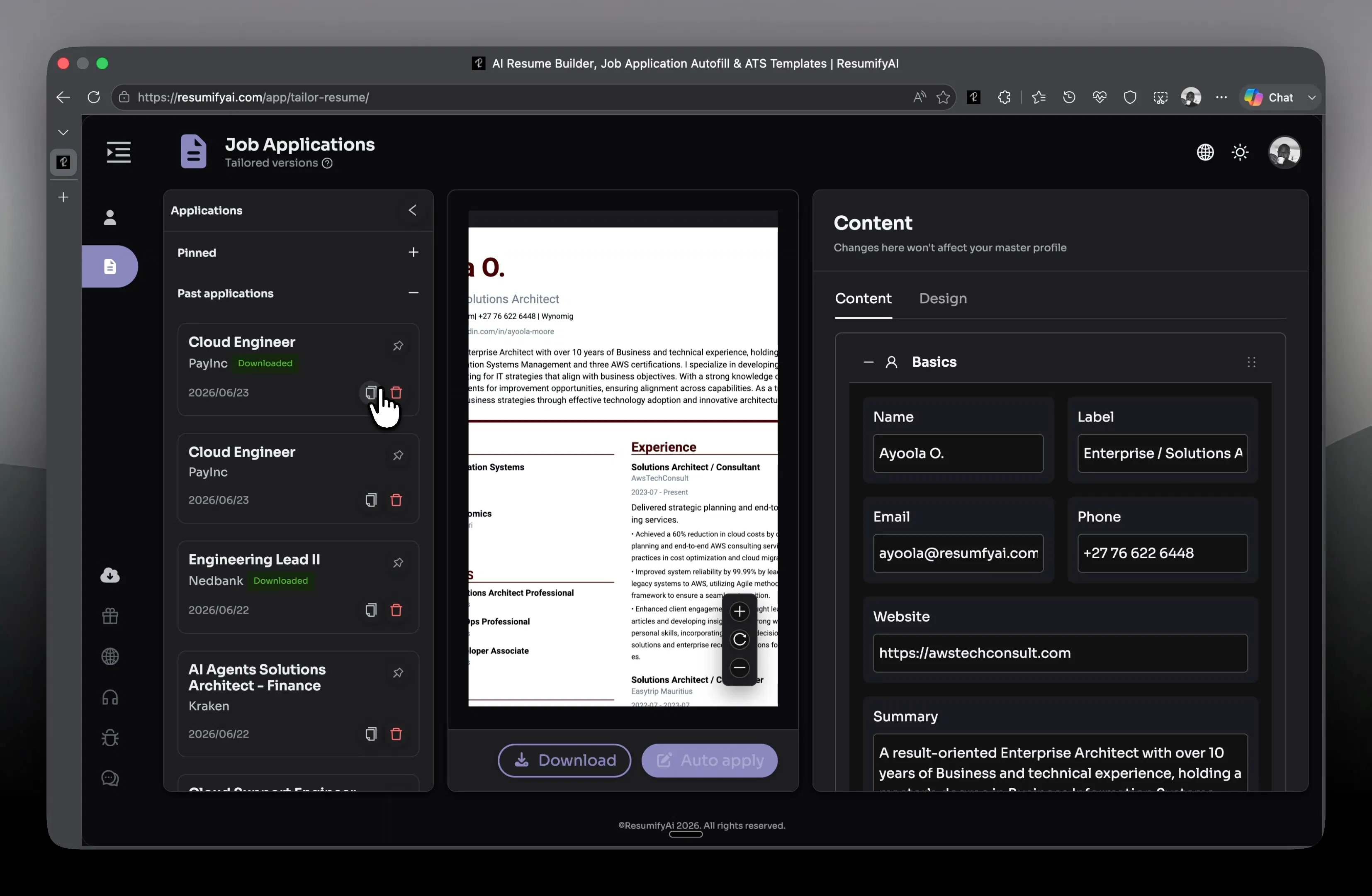Delete the first Cloud Engineer Downloaded application
The height and width of the screenshot is (896, 1372).
[396, 393]
